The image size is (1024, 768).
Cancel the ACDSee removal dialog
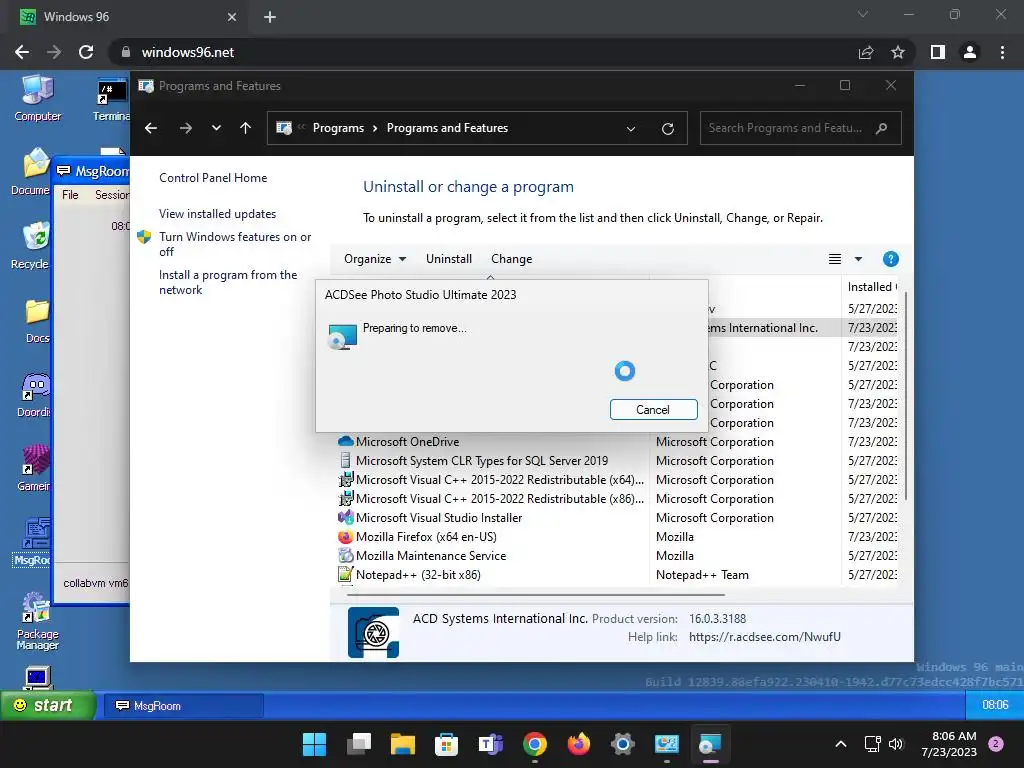click(653, 409)
